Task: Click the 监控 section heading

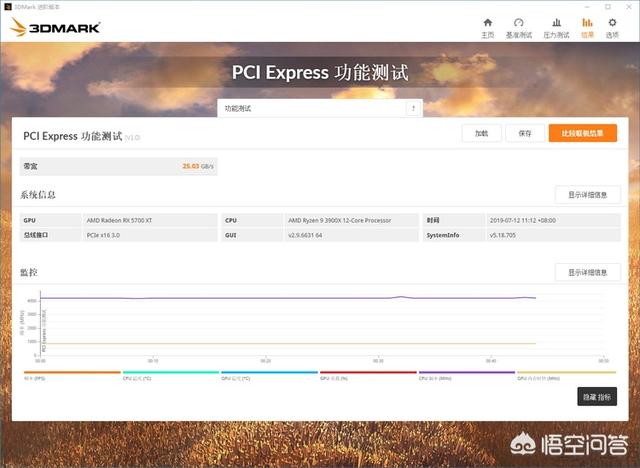Action: click(x=29, y=273)
